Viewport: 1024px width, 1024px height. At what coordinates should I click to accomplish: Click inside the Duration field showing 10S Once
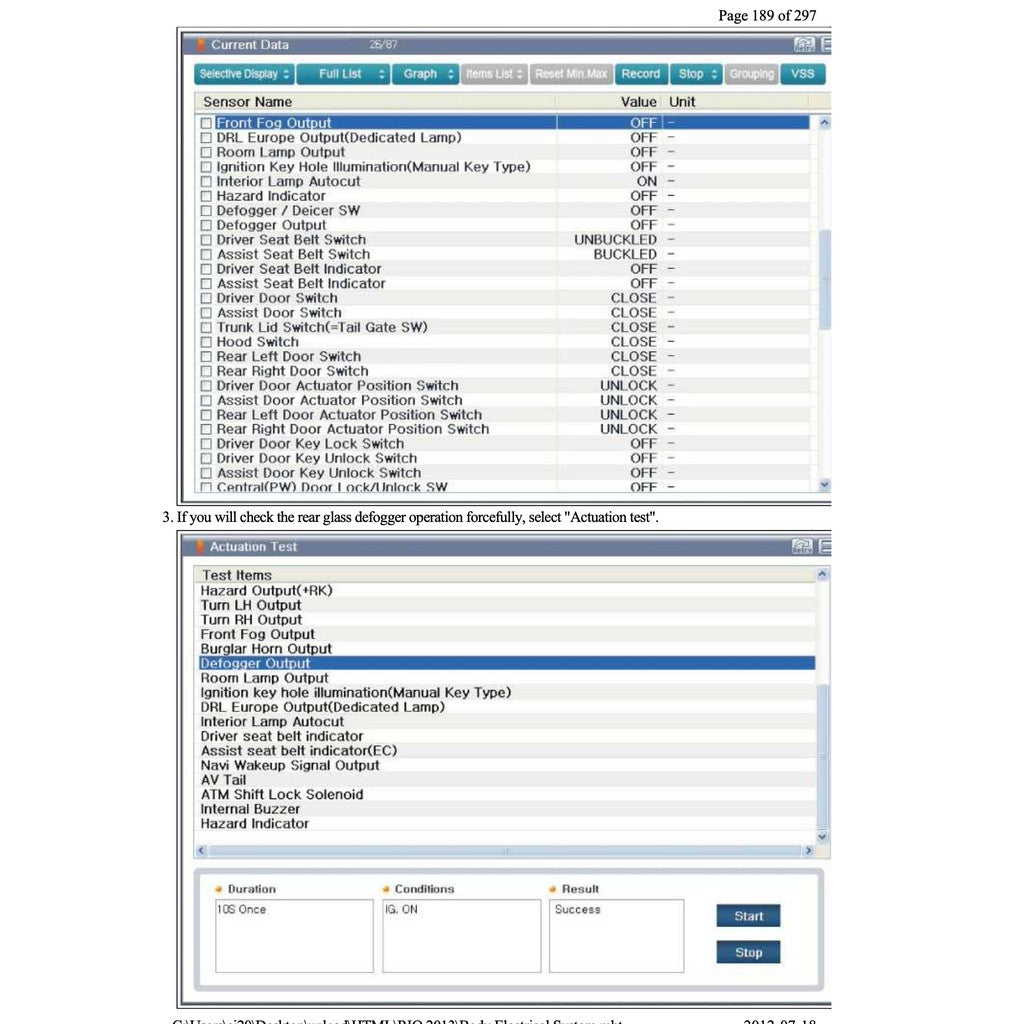pyautogui.click(x=292, y=935)
